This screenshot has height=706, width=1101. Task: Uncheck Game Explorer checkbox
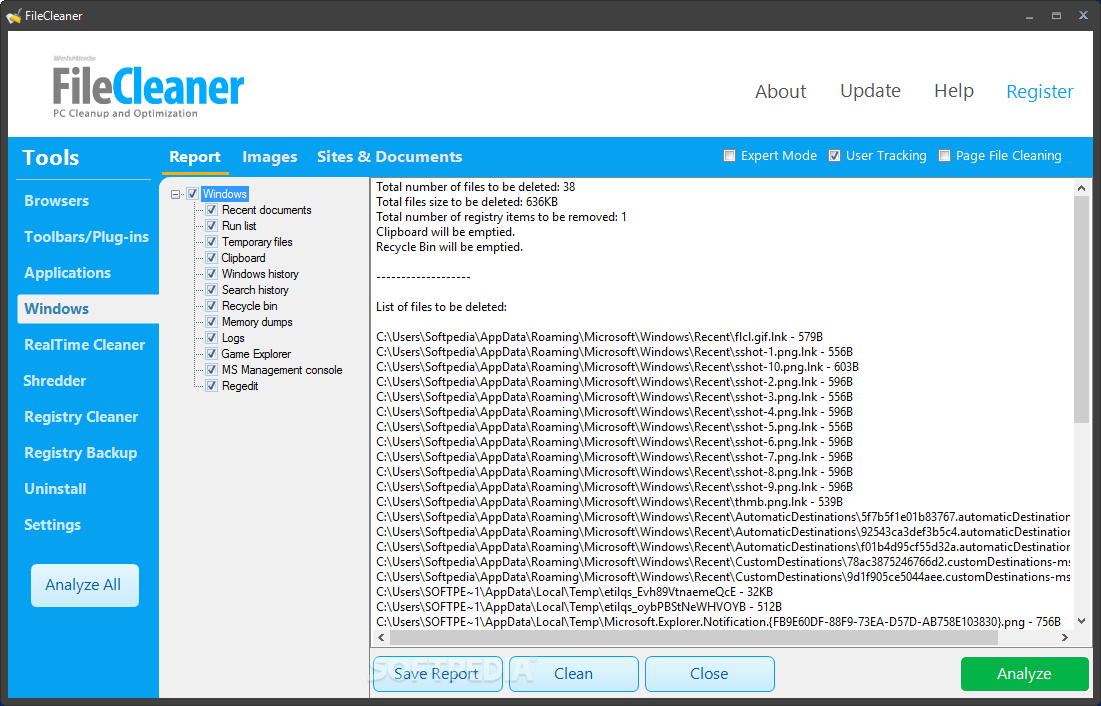[x=211, y=353]
